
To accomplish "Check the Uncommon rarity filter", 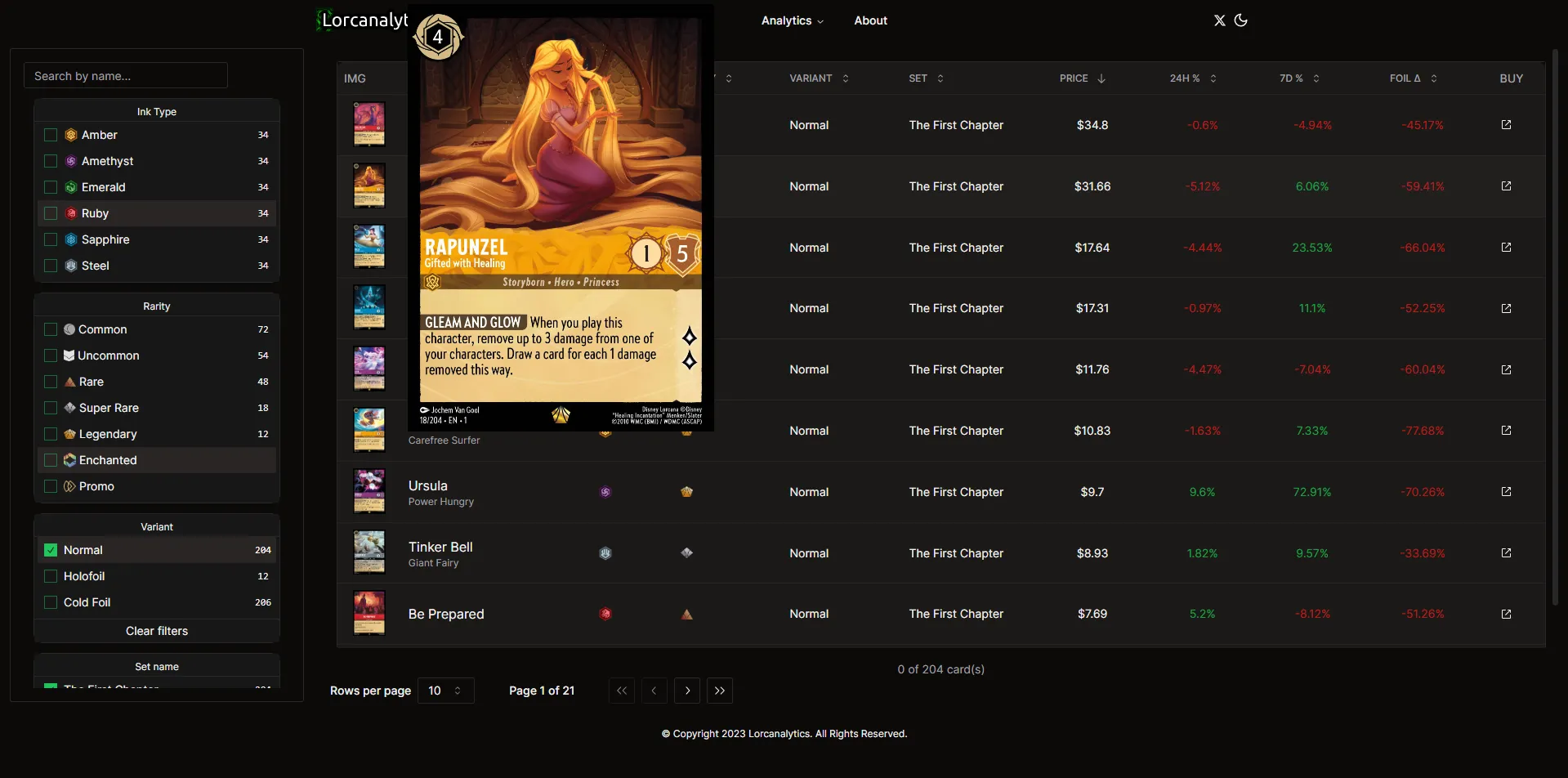I will click(51, 355).
